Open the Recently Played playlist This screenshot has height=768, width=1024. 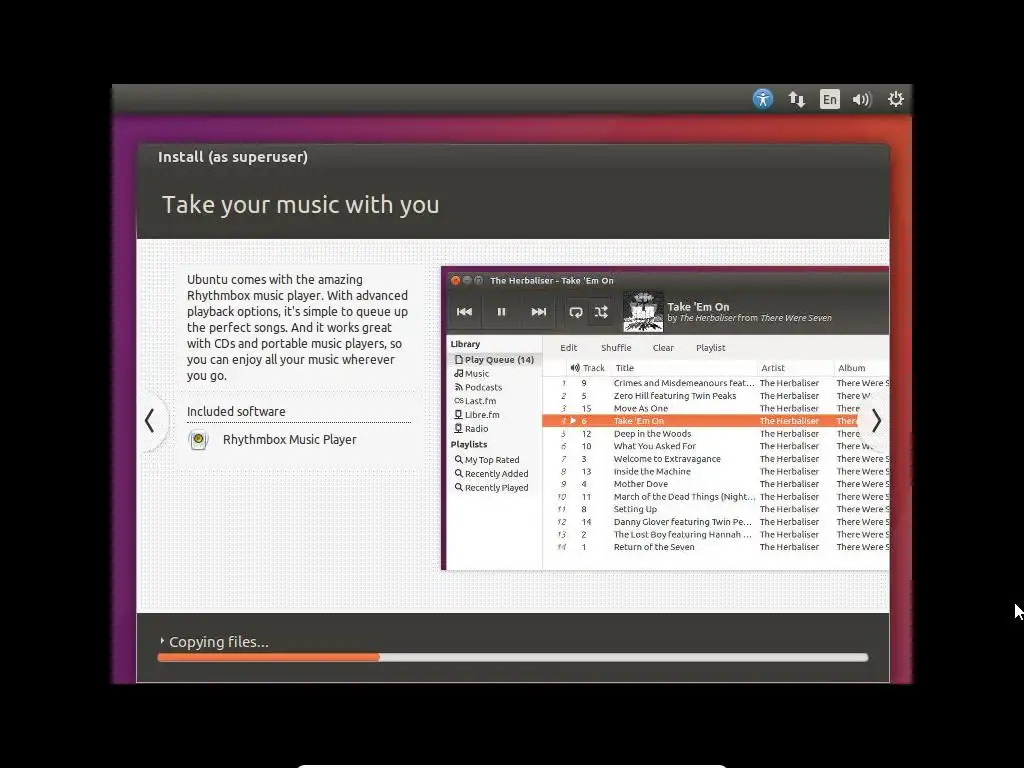(x=492, y=487)
